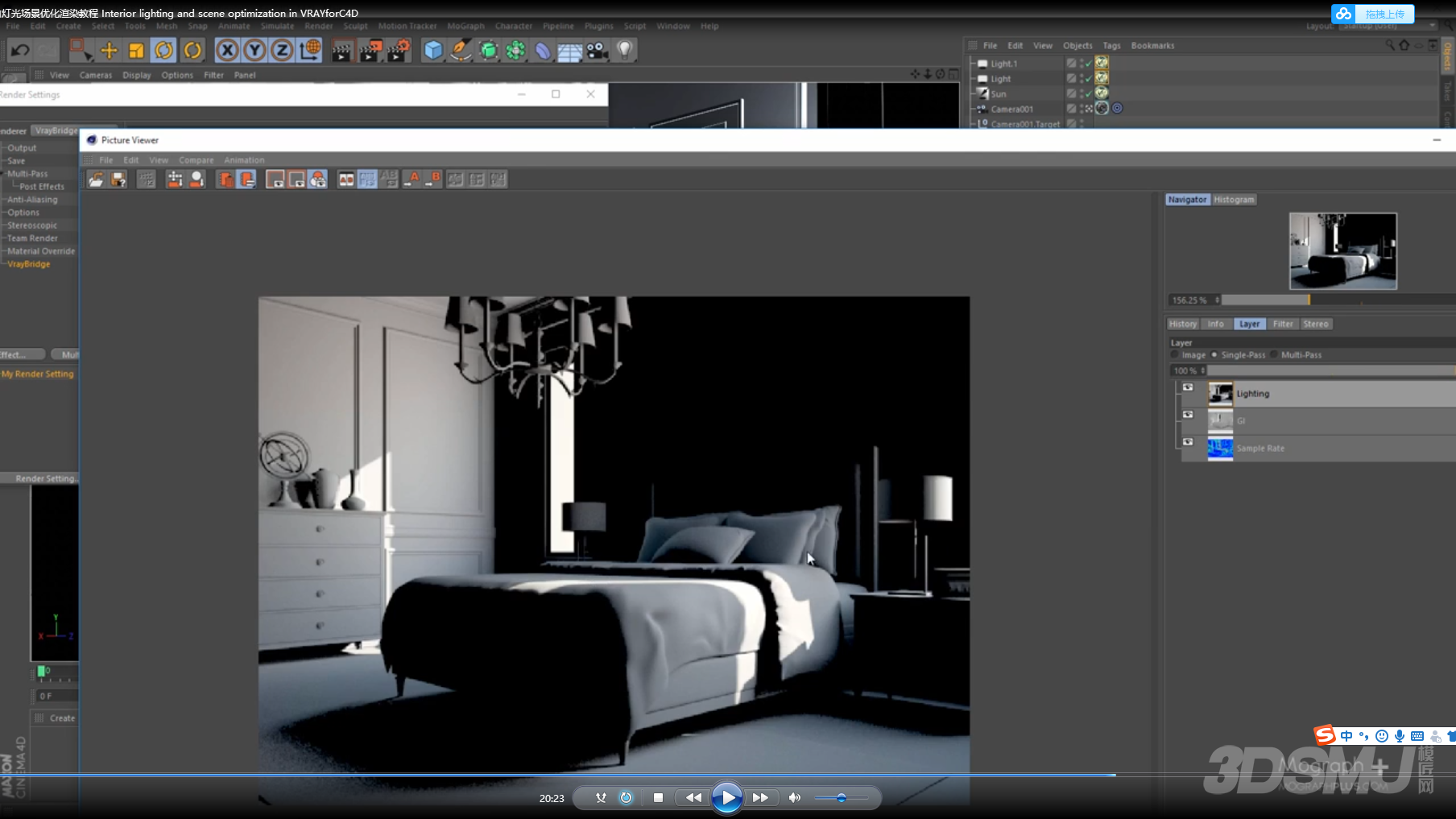Switch the coordinate system icon
Viewport: 1456px width, 819px height.
tap(310, 51)
